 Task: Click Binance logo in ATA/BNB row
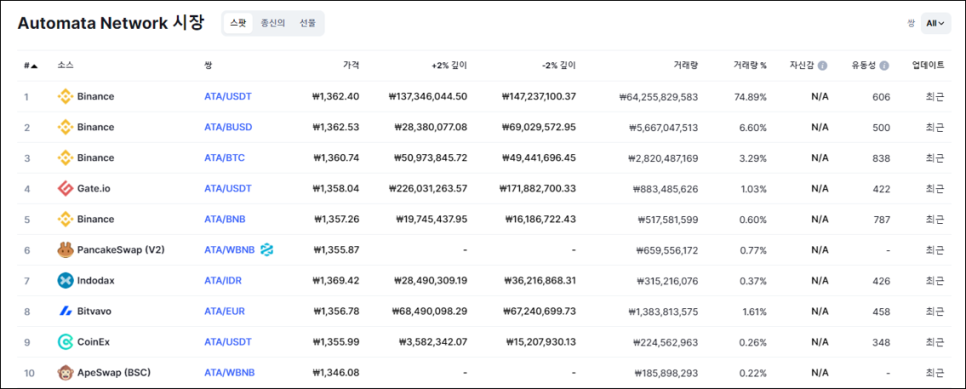click(65, 219)
